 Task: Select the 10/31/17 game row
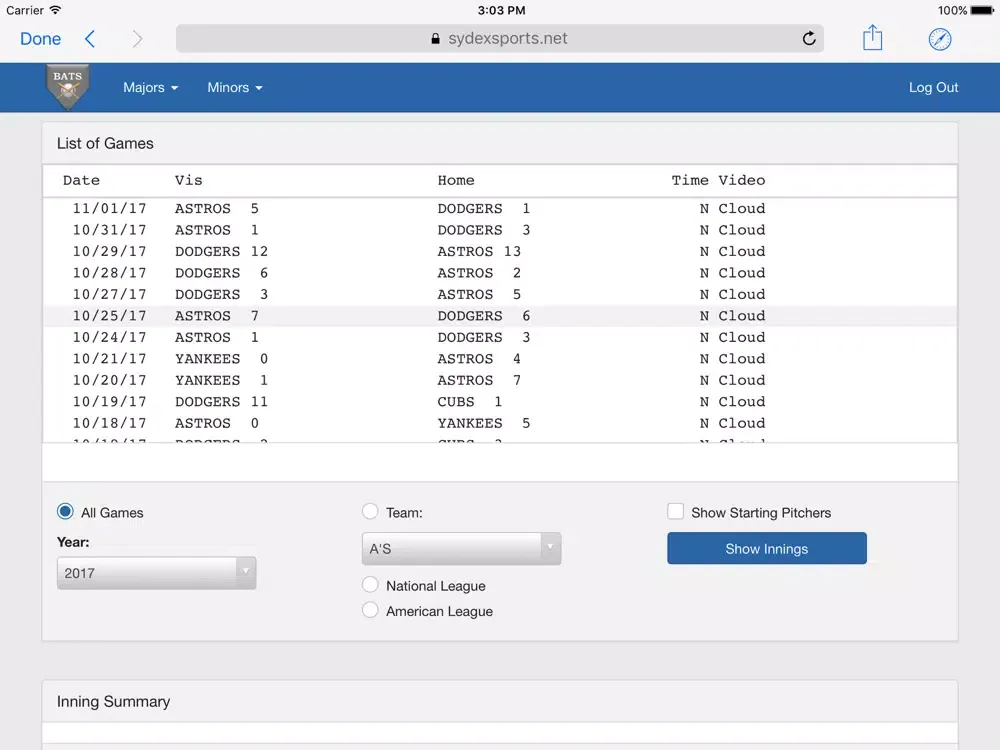500,230
